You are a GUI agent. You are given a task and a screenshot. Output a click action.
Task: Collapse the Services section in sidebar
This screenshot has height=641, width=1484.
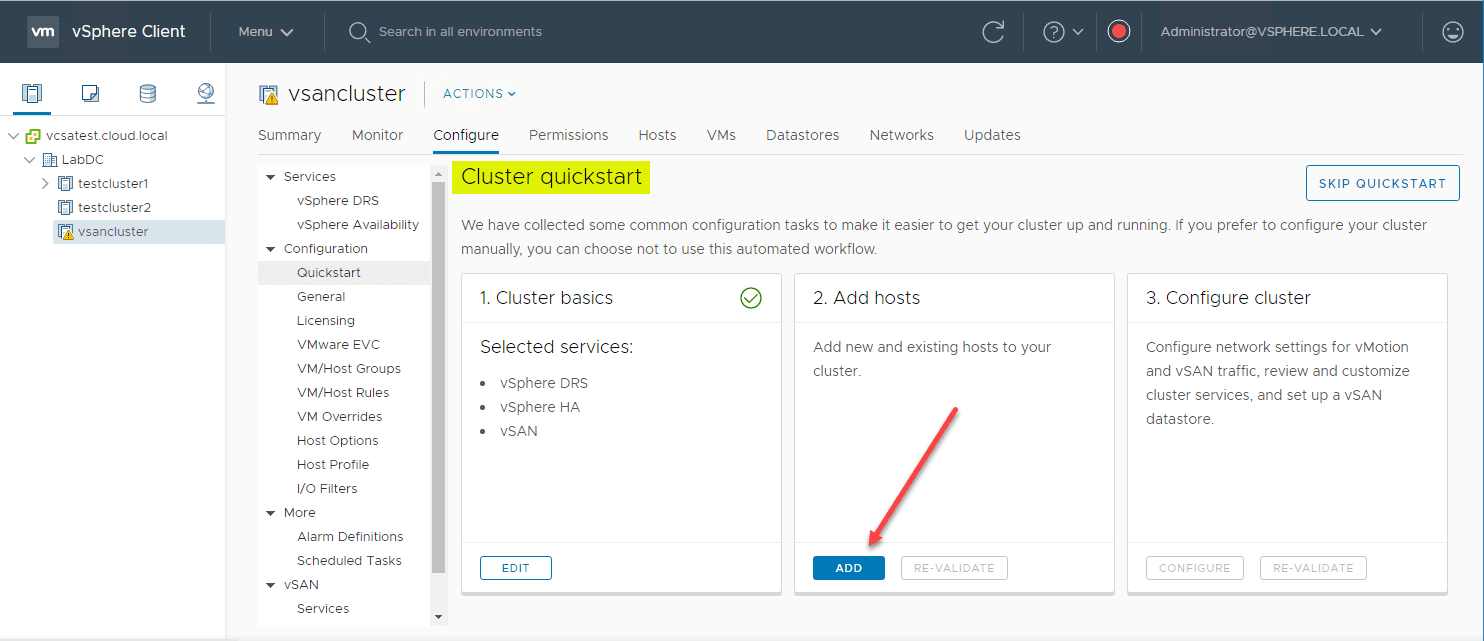point(270,177)
